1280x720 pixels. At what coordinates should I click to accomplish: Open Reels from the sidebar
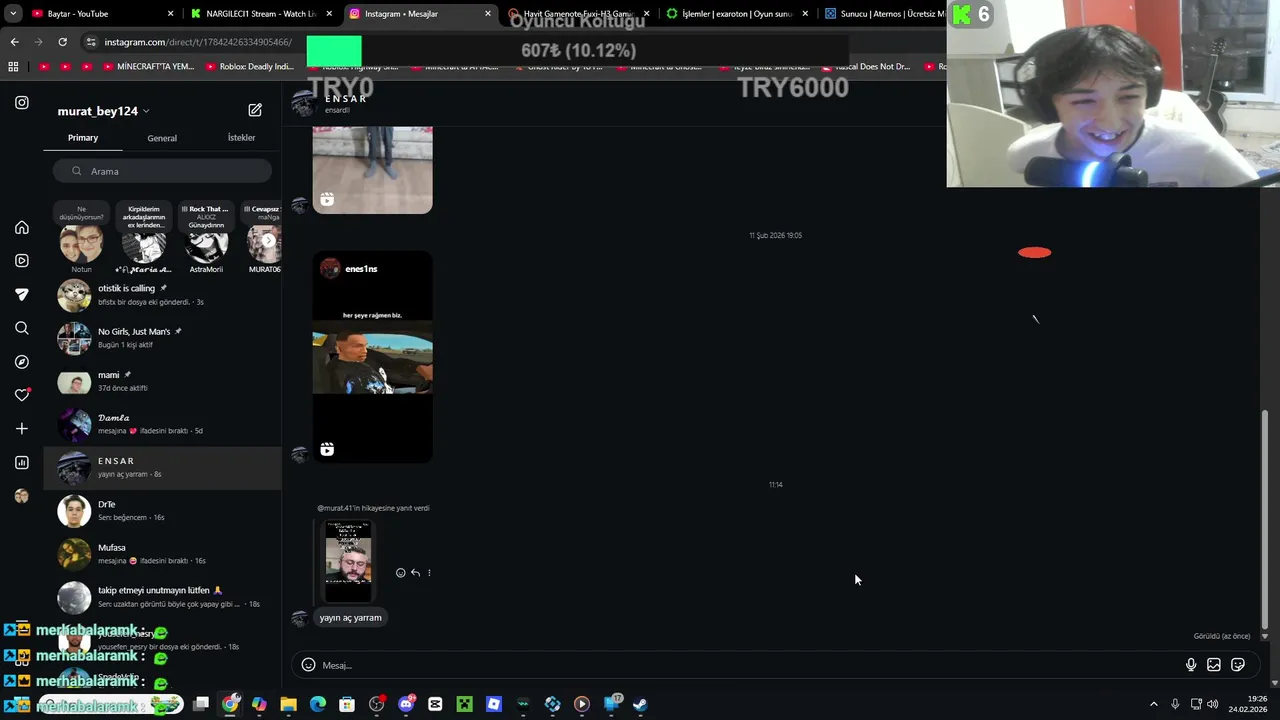pos(22,261)
